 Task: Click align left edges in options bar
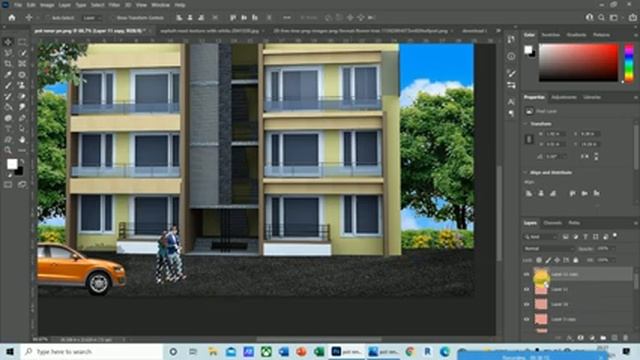click(x=179, y=18)
